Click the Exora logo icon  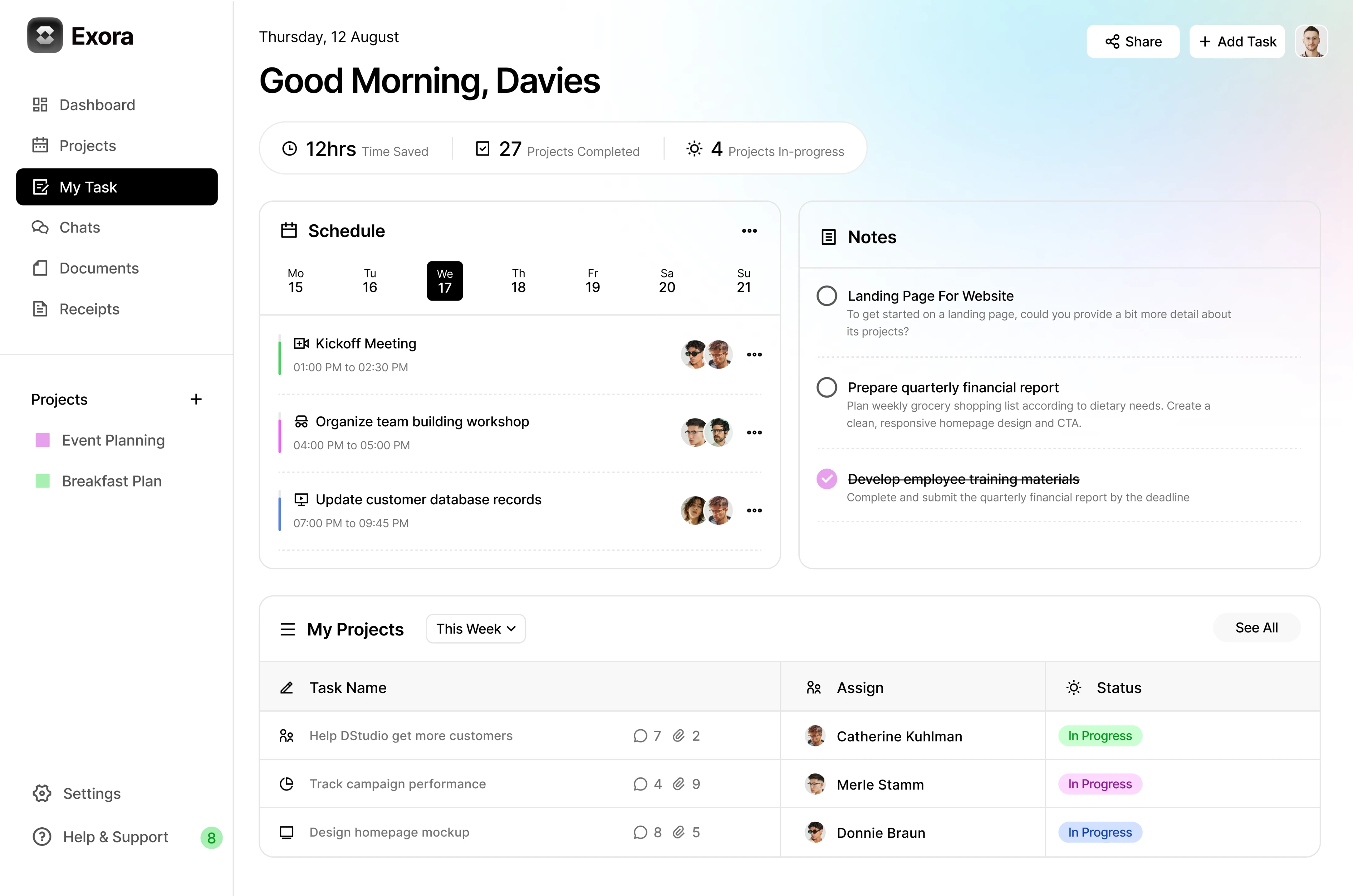pos(45,36)
